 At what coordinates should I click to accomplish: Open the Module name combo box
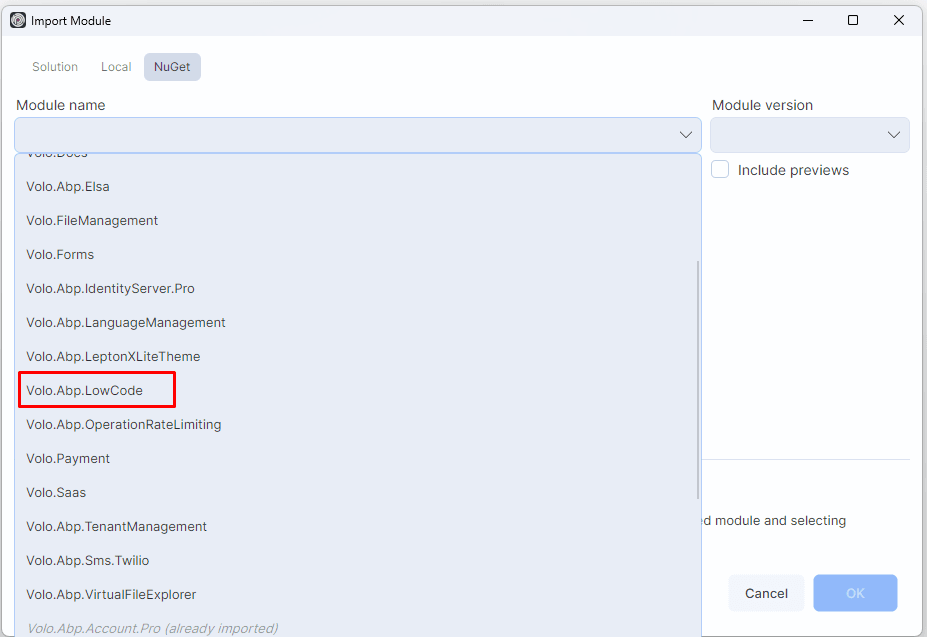tap(358, 135)
